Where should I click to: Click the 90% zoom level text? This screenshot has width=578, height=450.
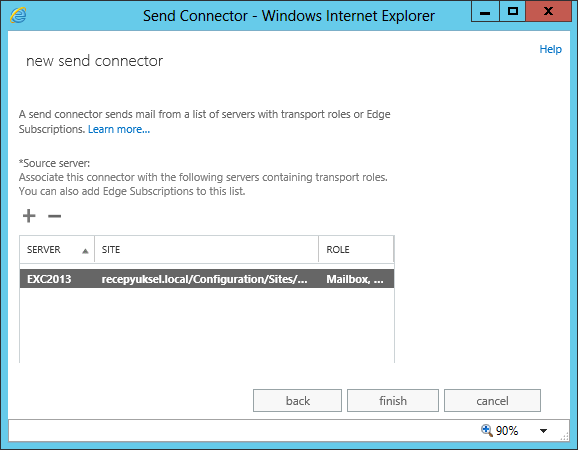[x=507, y=430]
